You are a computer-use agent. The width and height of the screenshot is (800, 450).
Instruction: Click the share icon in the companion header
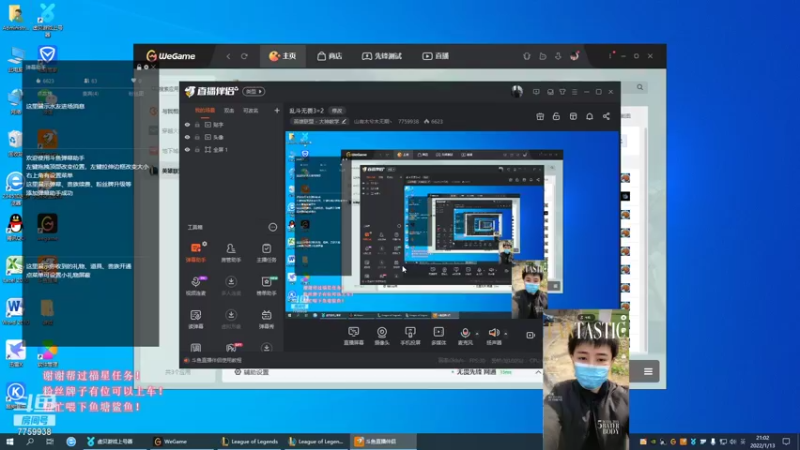(x=606, y=116)
